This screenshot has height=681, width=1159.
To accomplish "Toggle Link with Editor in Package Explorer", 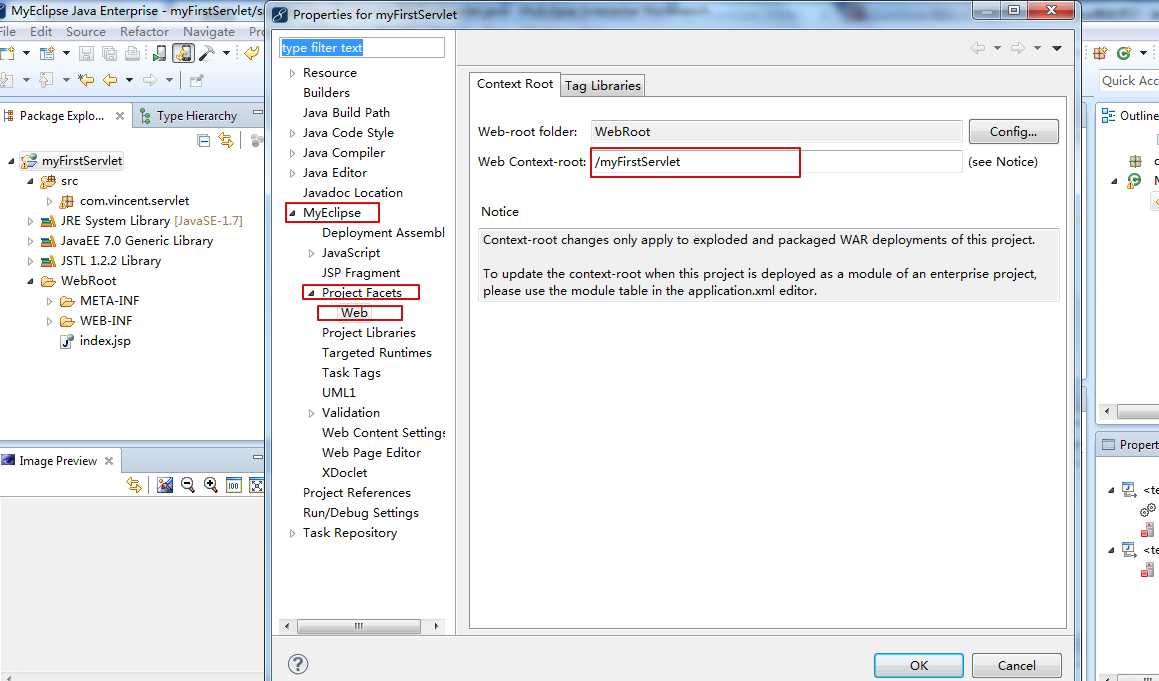I will click(x=225, y=140).
